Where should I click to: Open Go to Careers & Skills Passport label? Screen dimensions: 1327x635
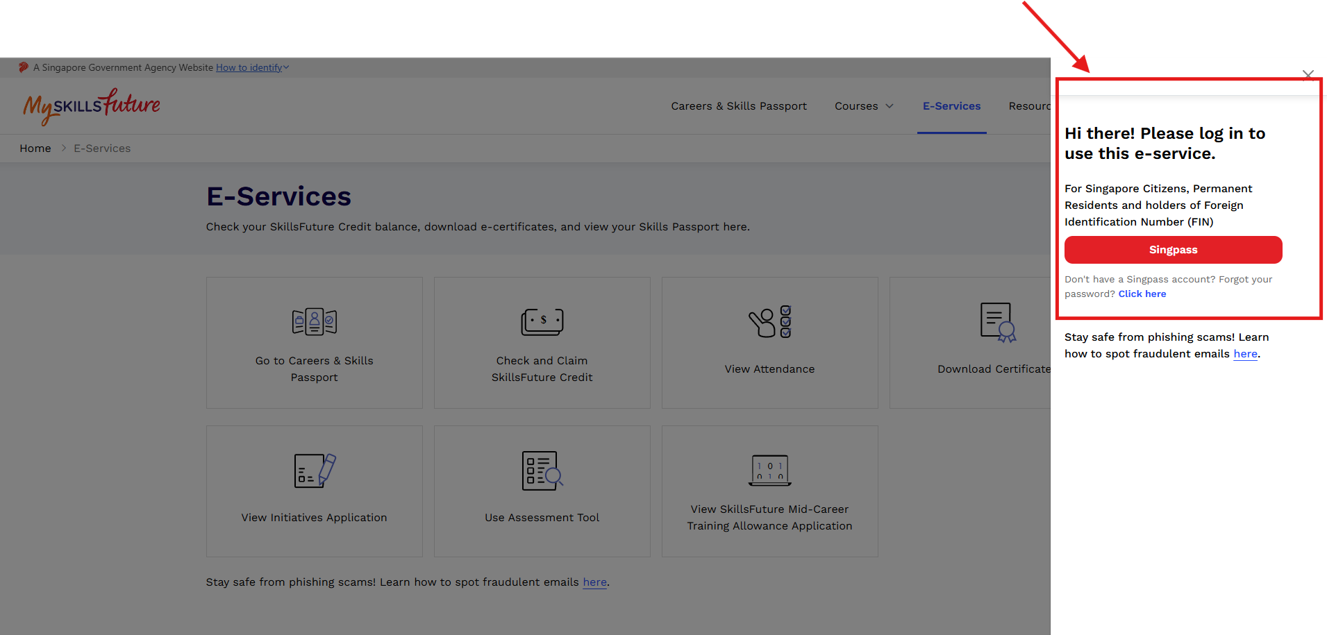[314, 369]
